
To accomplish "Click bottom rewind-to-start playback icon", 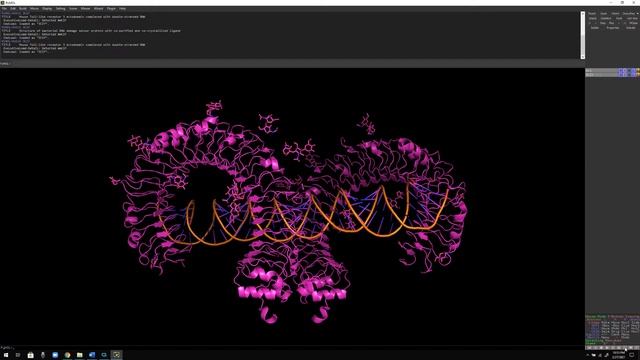I will pyautogui.click(x=589, y=348).
